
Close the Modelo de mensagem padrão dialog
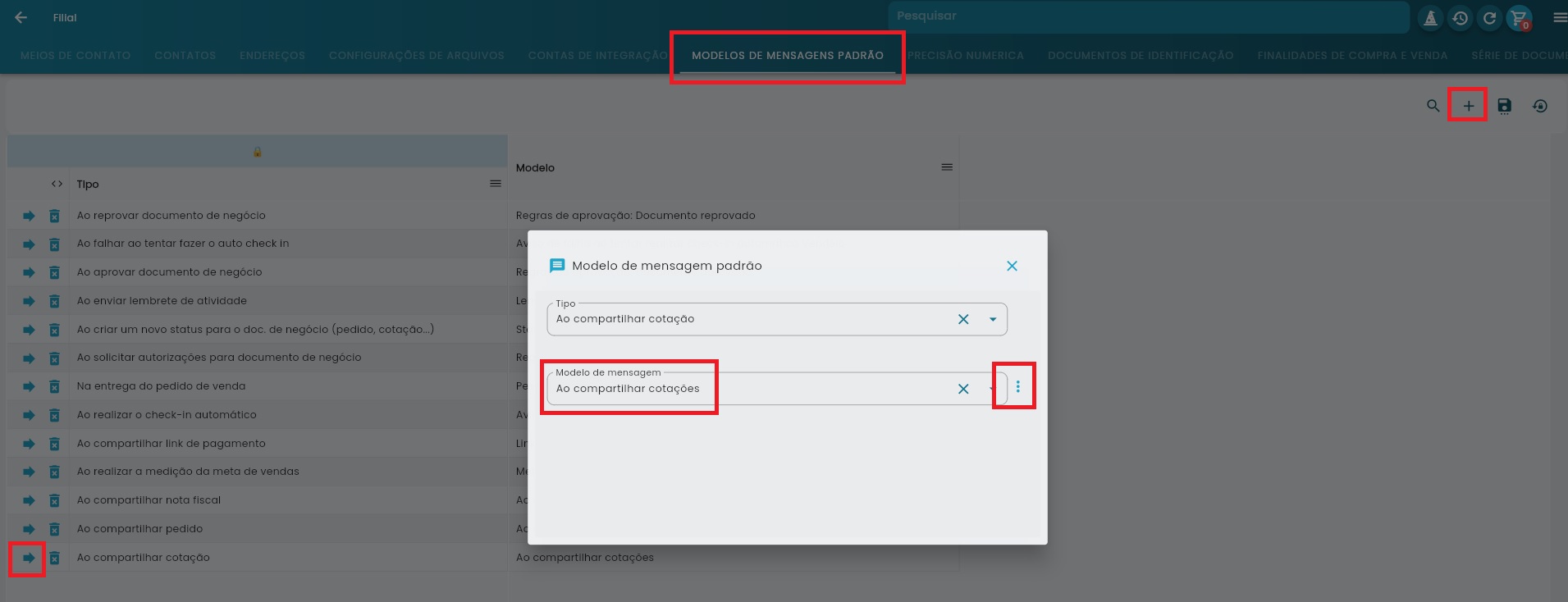point(1012,266)
